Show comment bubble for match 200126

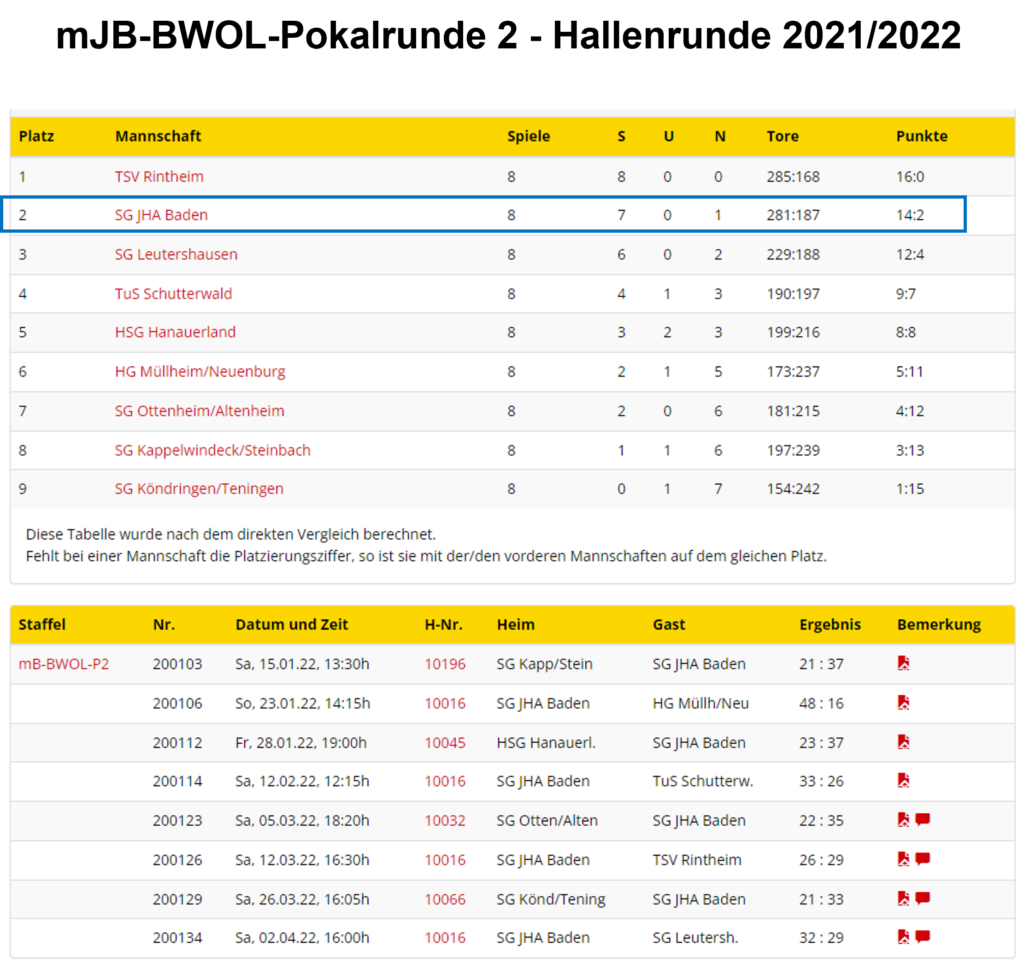point(923,859)
